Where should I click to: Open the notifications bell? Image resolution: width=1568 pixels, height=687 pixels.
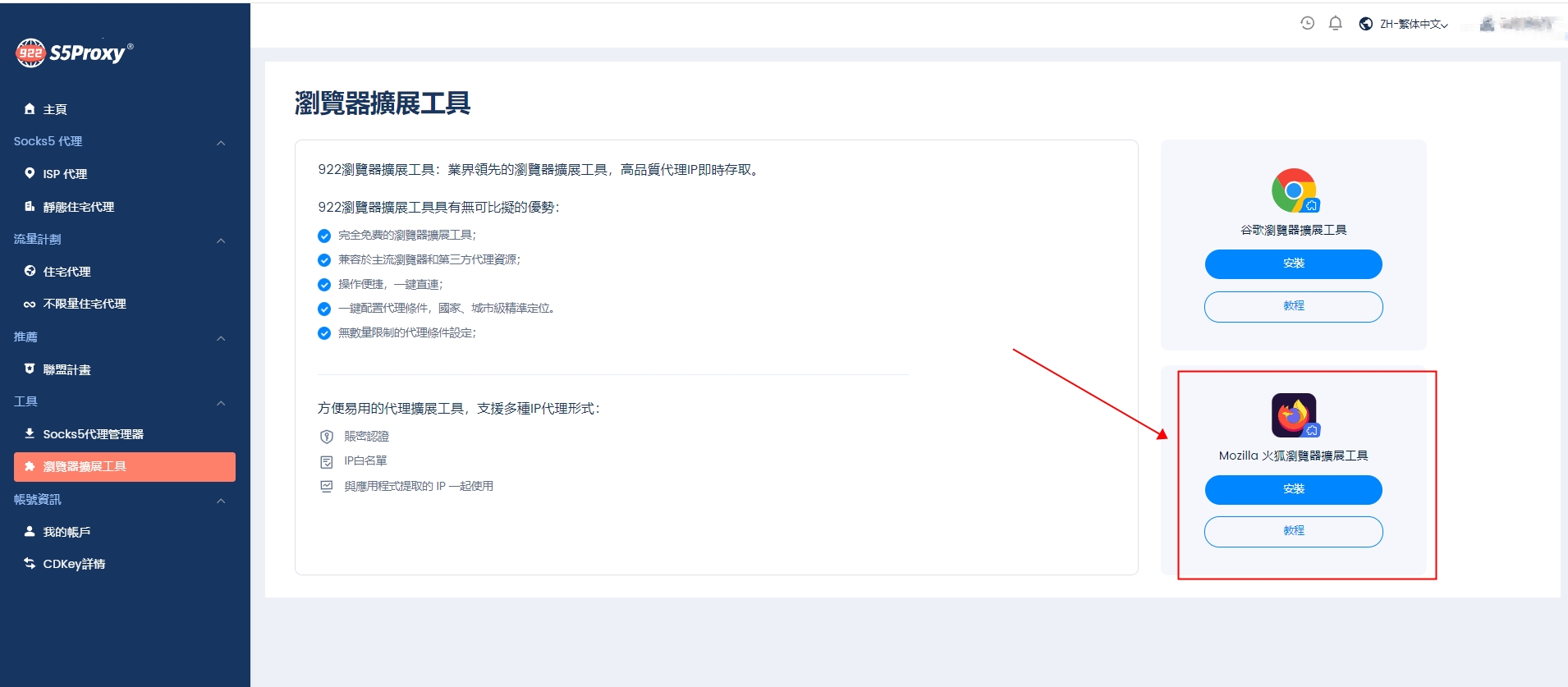tap(1335, 23)
